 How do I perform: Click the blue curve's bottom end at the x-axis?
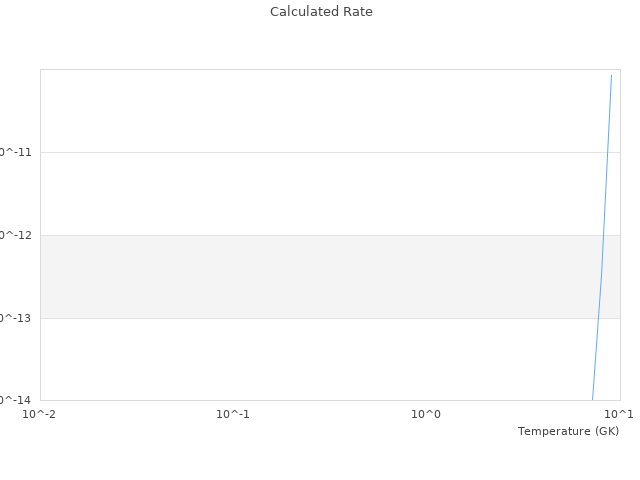593,399
